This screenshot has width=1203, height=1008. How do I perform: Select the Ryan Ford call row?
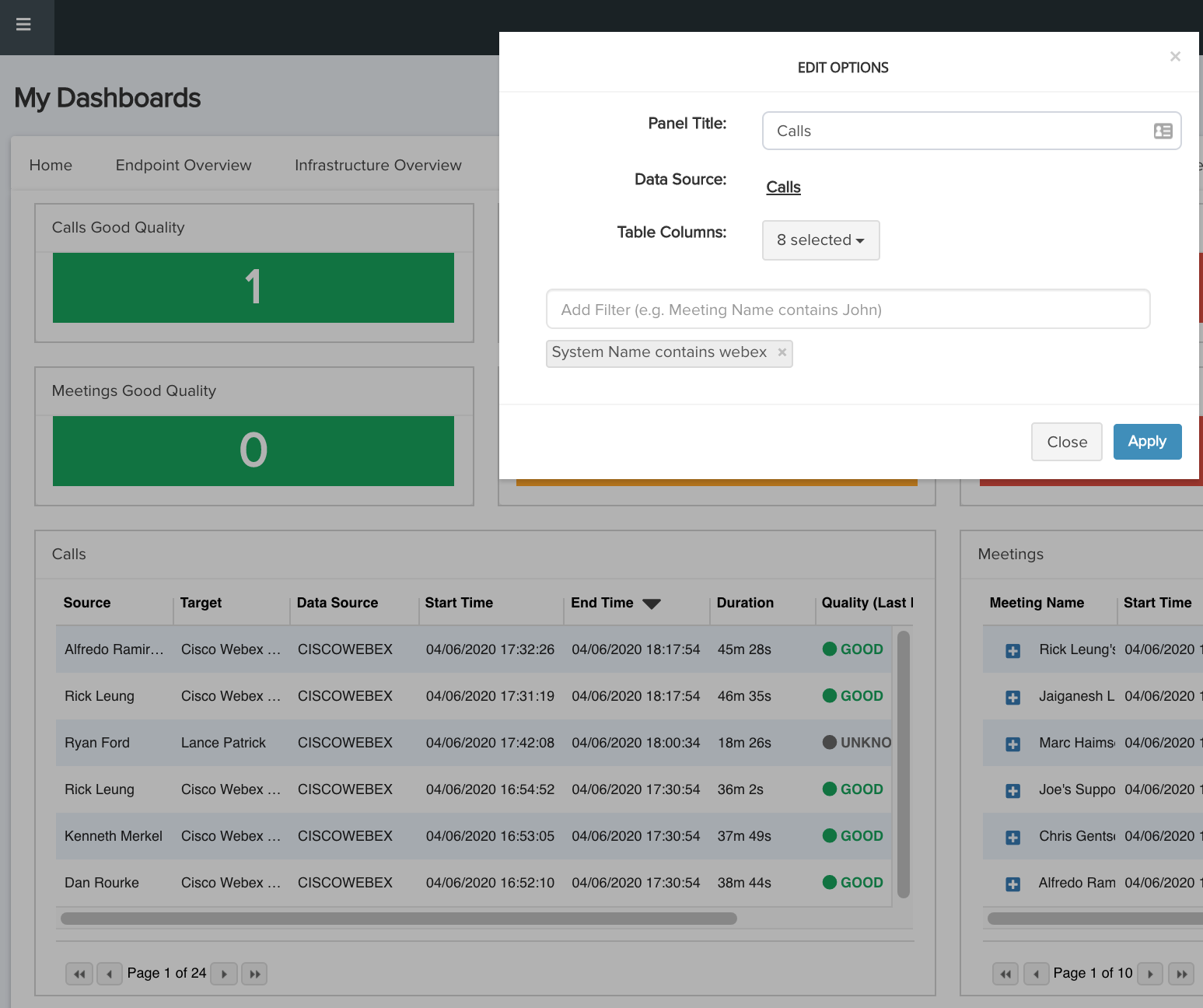click(x=474, y=743)
